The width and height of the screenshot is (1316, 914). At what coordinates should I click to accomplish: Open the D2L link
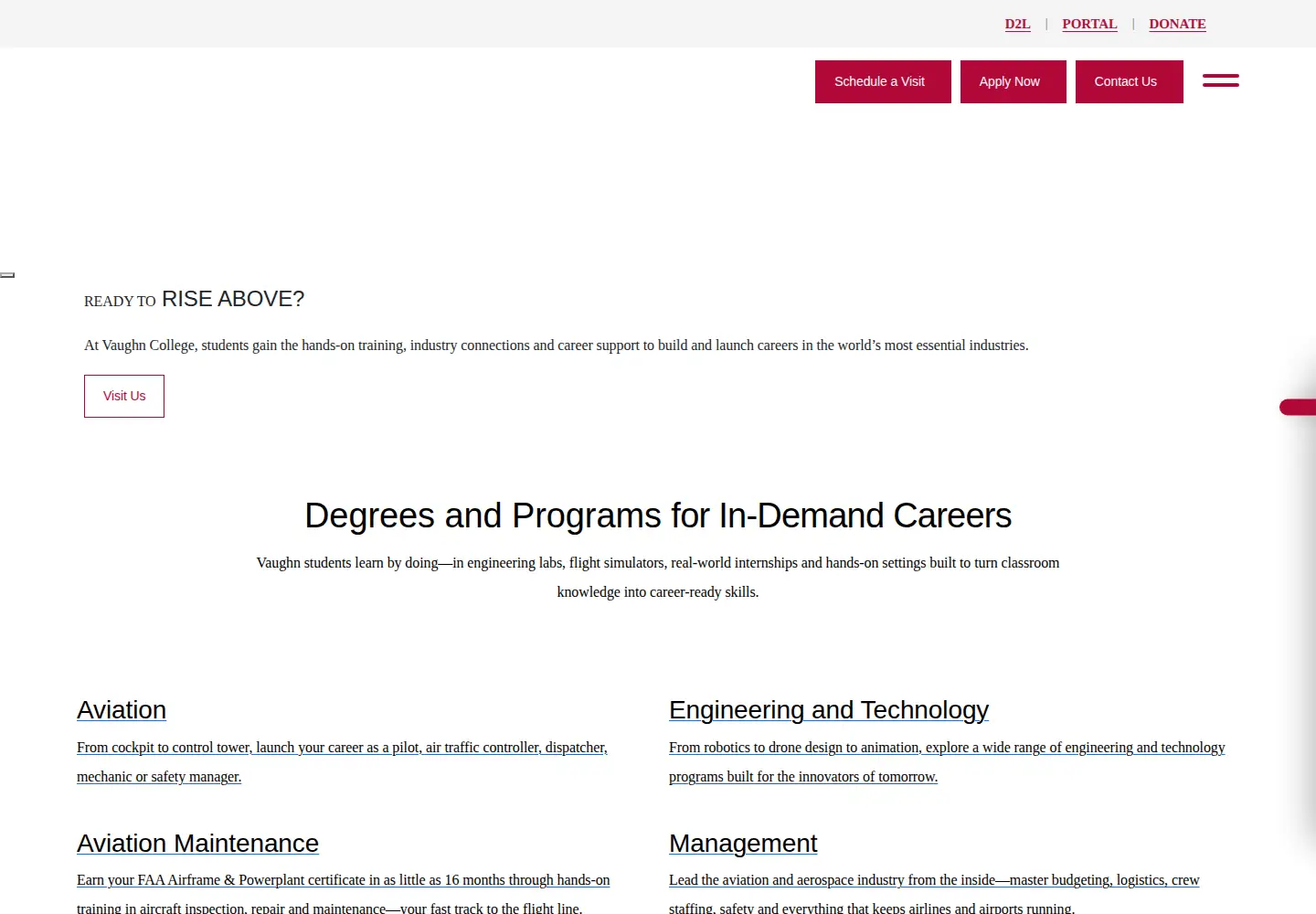(x=1017, y=24)
